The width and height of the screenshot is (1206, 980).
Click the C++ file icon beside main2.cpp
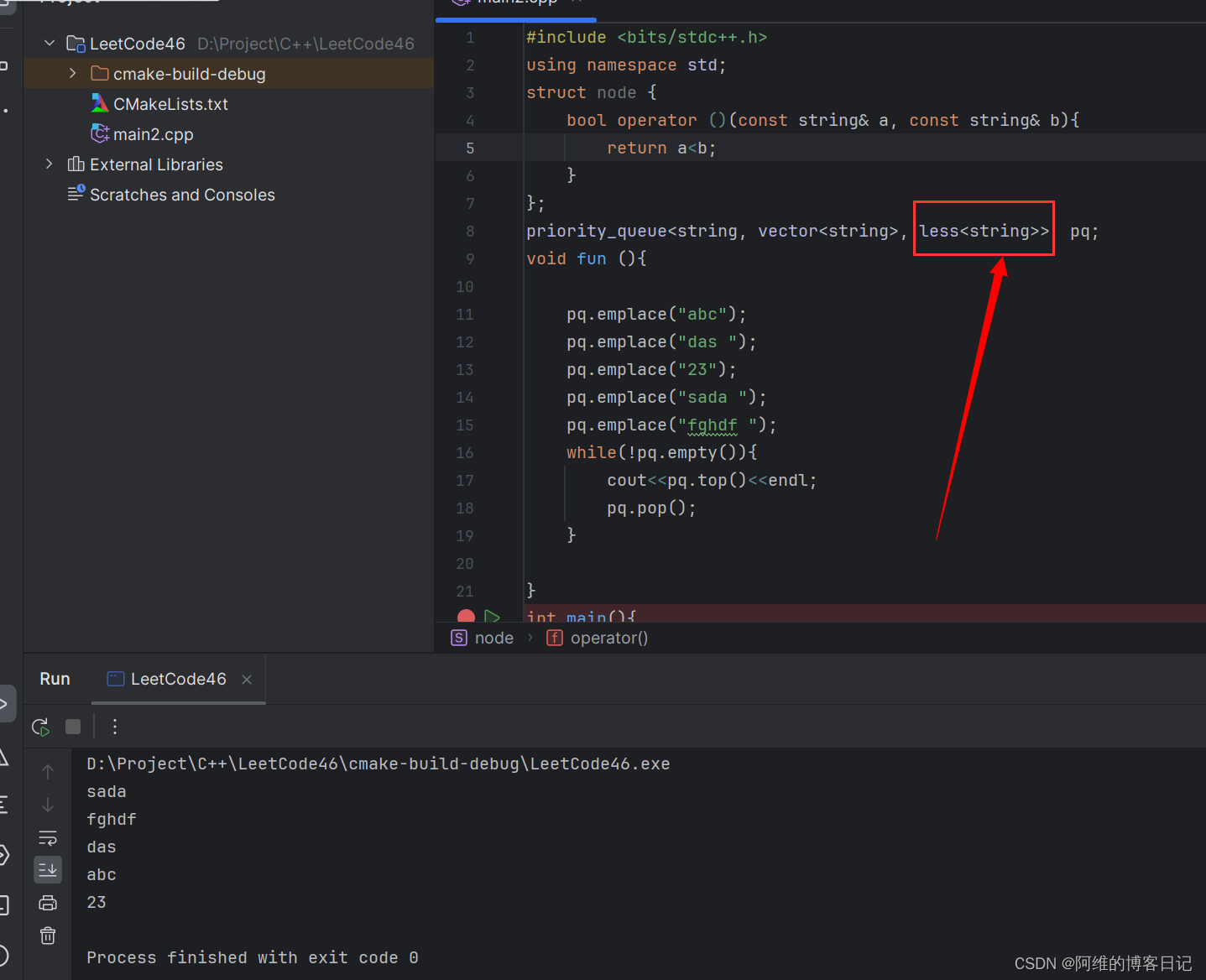point(100,133)
